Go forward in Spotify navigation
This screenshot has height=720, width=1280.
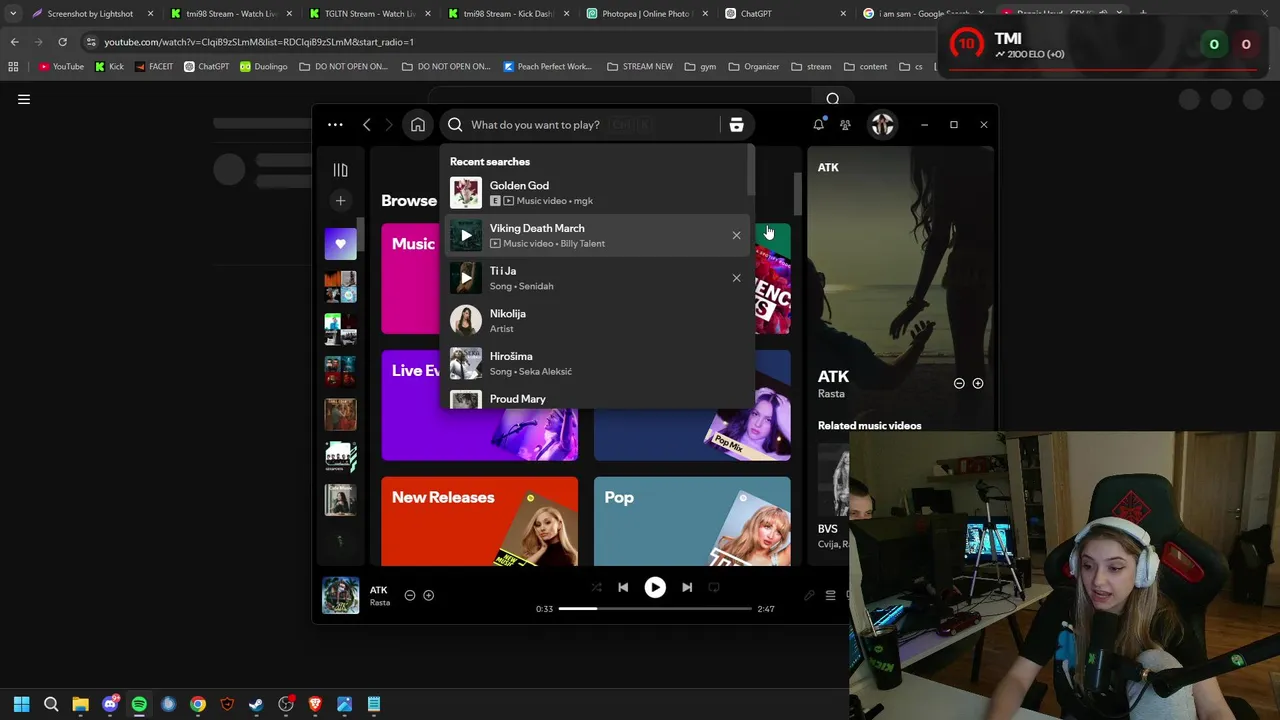[x=389, y=125]
